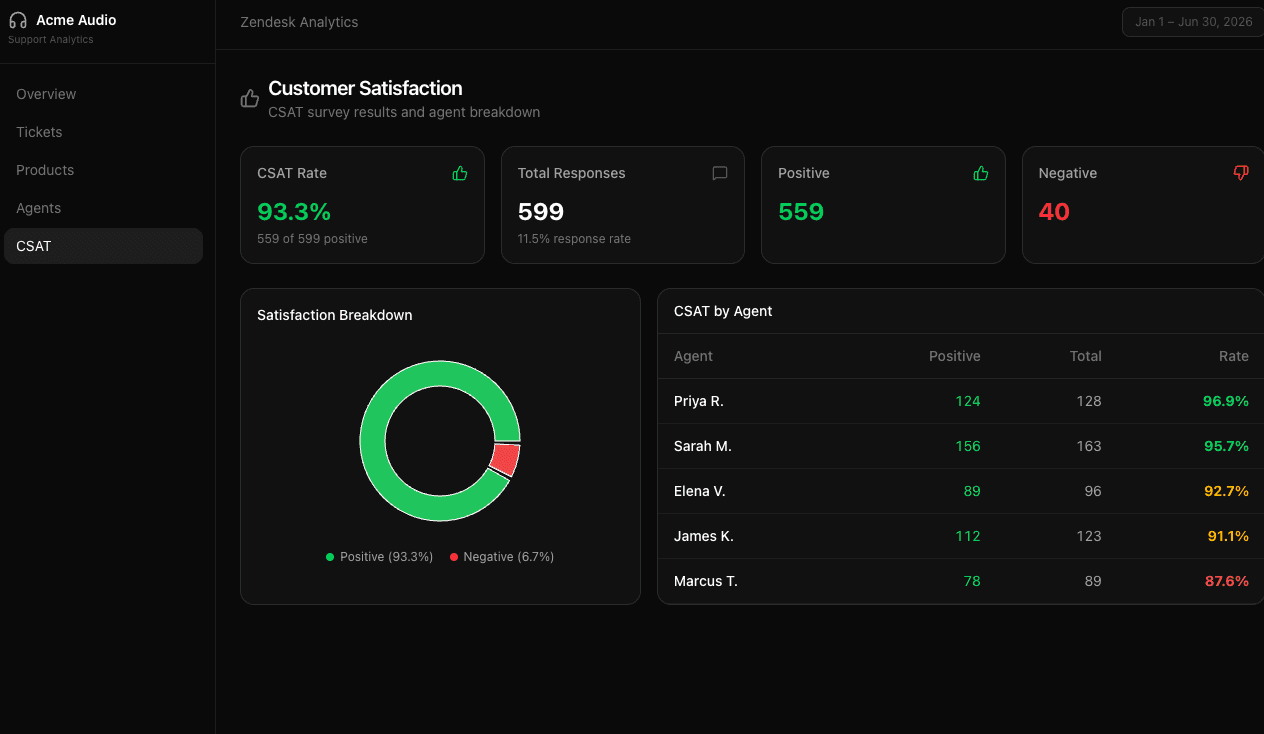This screenshot has height=734, width=1264.
Task: Click the thumbs-up icon beside Customer Satisfaction heading
Action: pyautogui.click(x=249, y=97)
